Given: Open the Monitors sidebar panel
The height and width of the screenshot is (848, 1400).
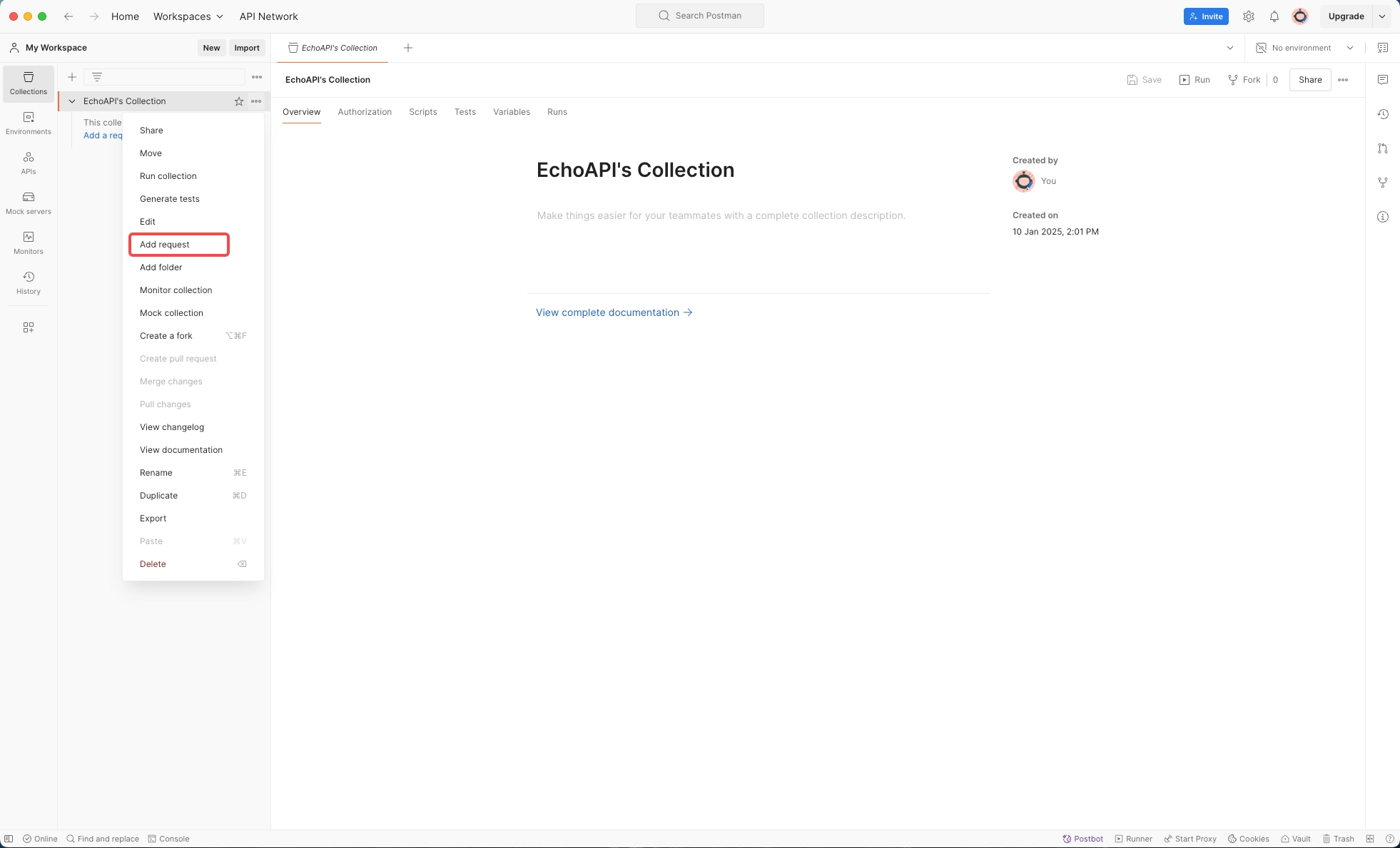Looking at the screenshot, I should click(29, 243).
